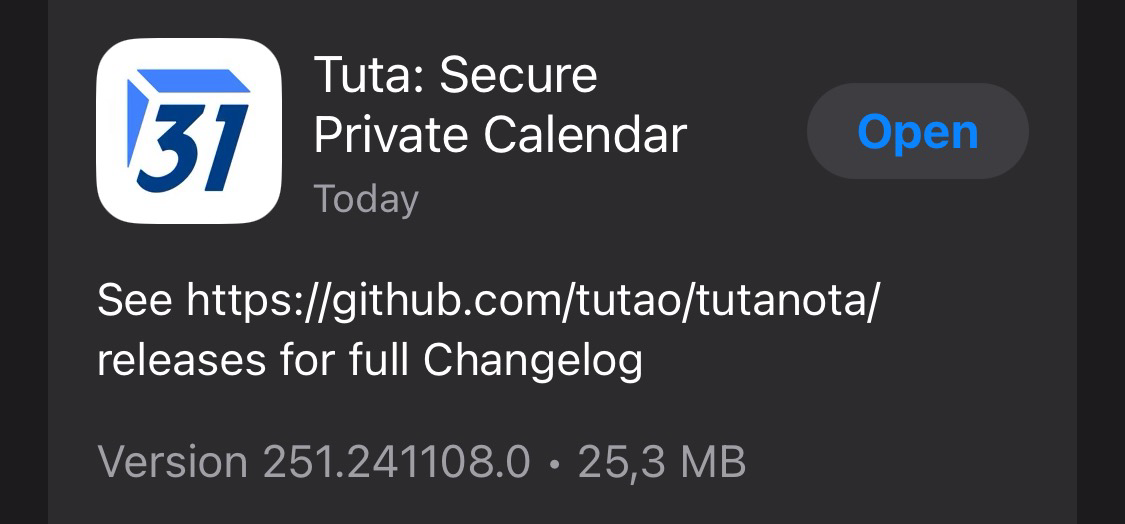Click the word "Changelog" in the release notes
This screenshot has height=524, width=1125.
click(x=532, y=361)
